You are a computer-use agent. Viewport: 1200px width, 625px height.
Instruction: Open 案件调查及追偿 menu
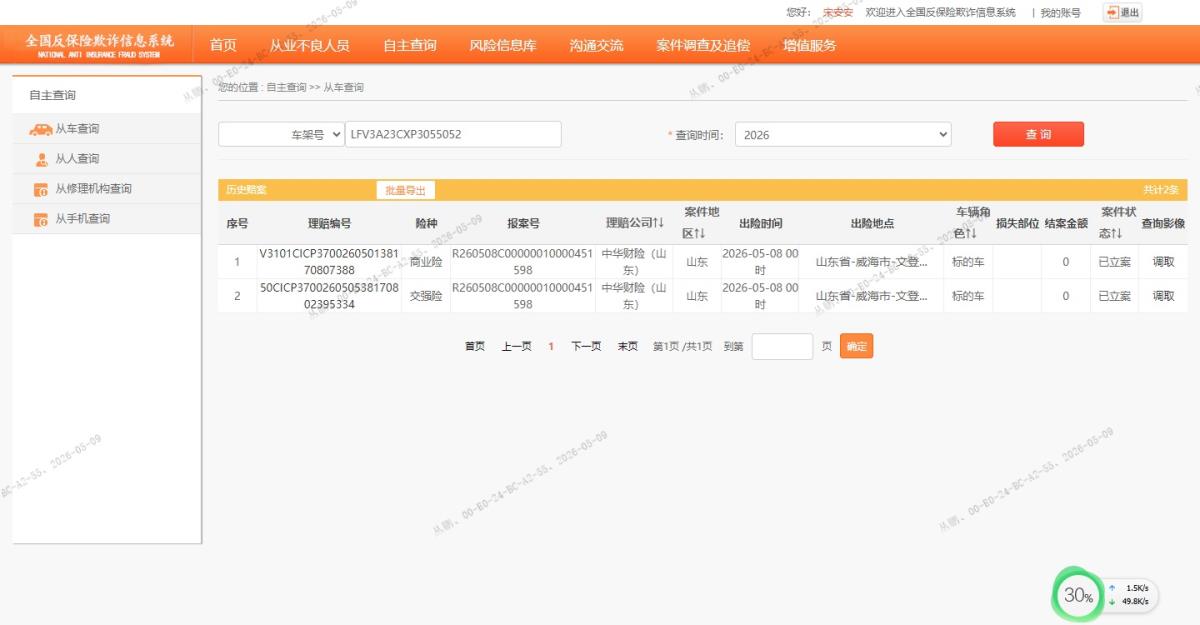703,45
